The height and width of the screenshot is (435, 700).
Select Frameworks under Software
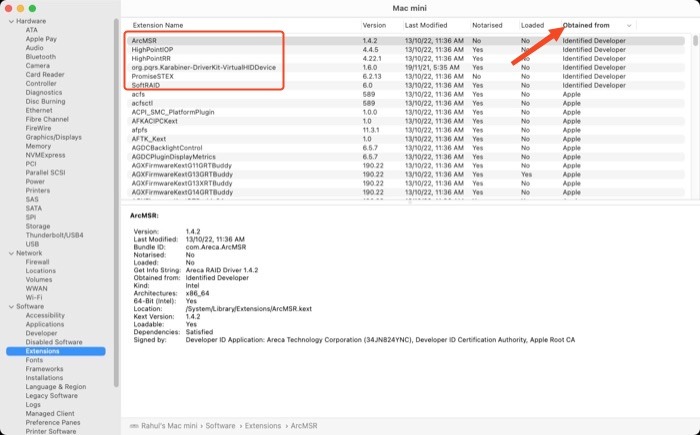click(x=44, y=369)
